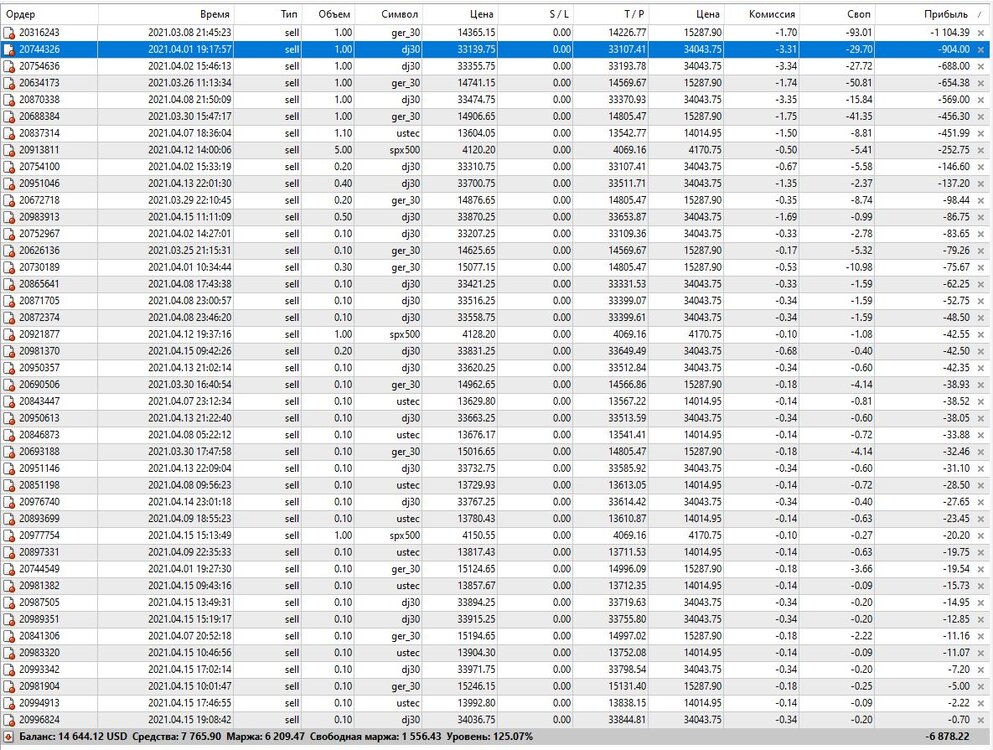Click volume 5.00 of spx500 order
Image resolution: width=993 pixels, height=750 pixels.
click(343, 150)
